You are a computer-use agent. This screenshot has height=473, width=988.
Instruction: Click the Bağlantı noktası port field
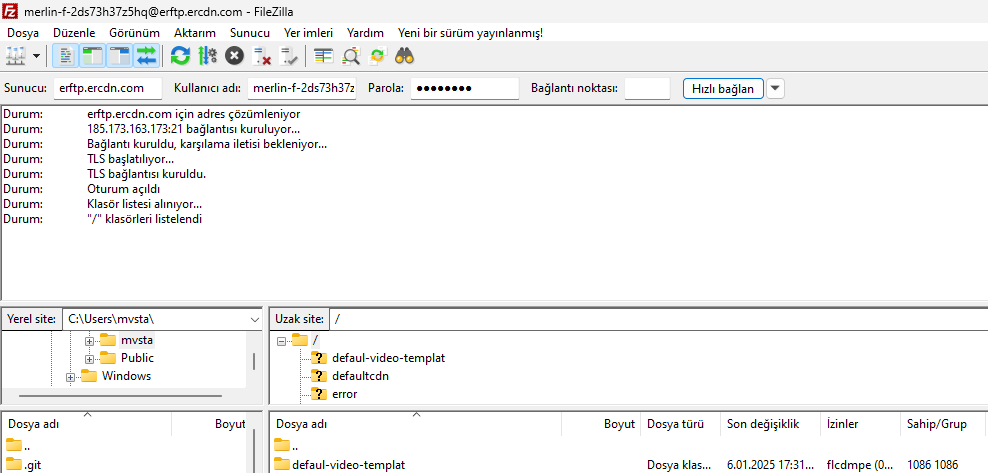[x=647, y=89]
